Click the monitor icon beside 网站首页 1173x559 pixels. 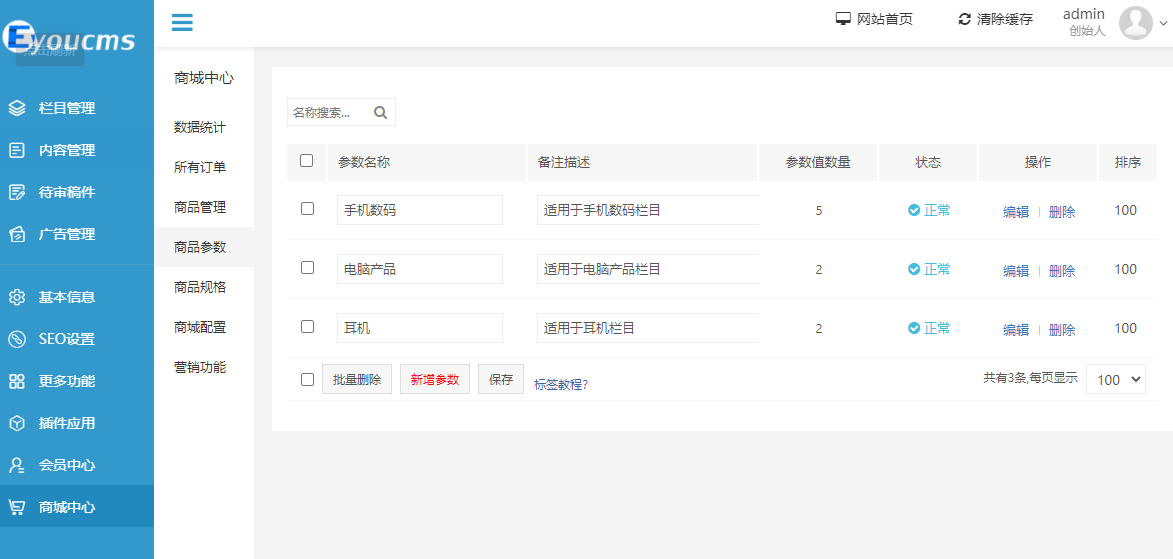(x=844, y=19)
